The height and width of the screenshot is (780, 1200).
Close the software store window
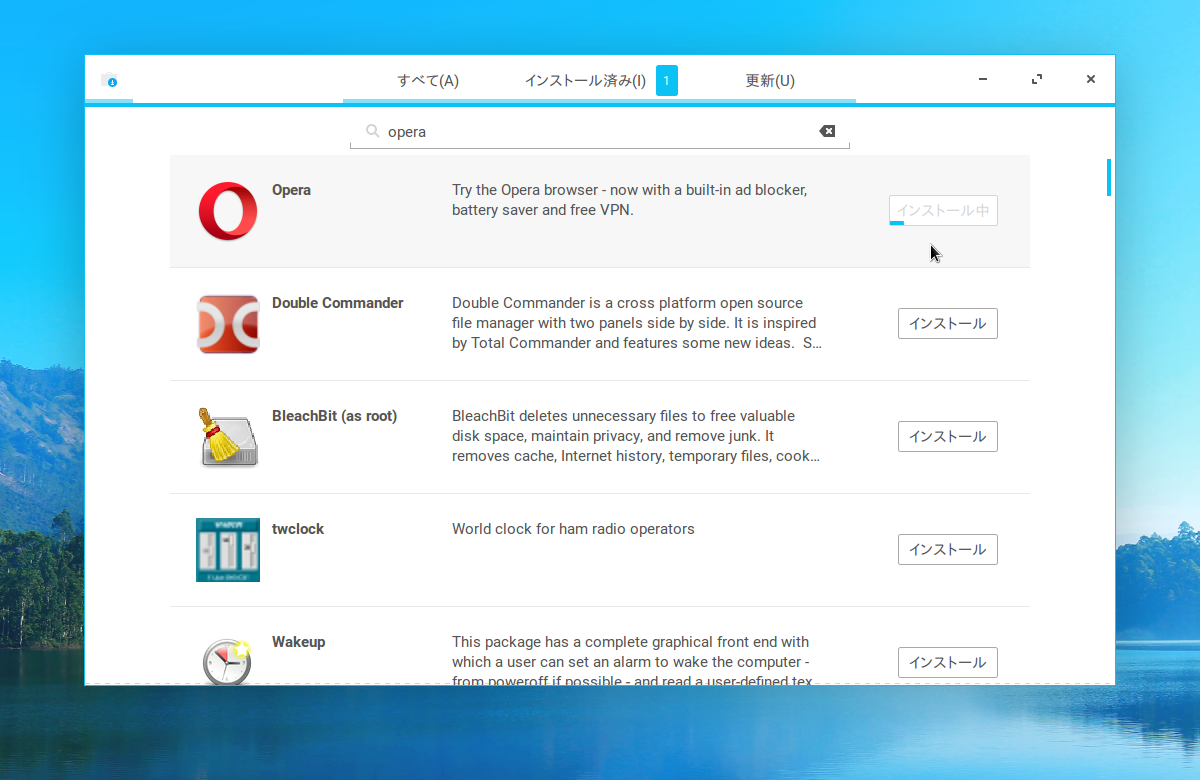click(x=1091, y=80)
